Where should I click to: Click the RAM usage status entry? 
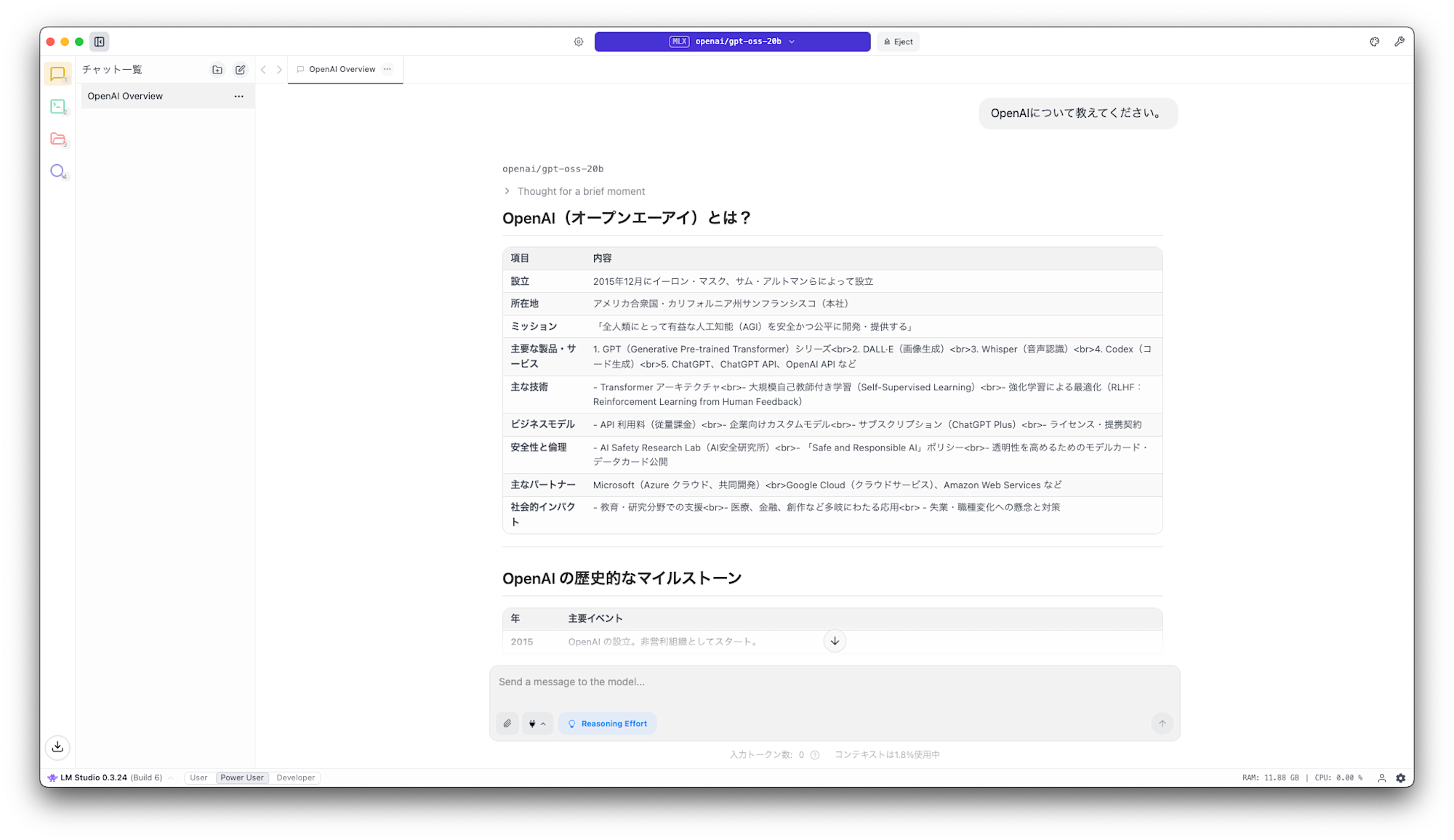(1270, 778)
